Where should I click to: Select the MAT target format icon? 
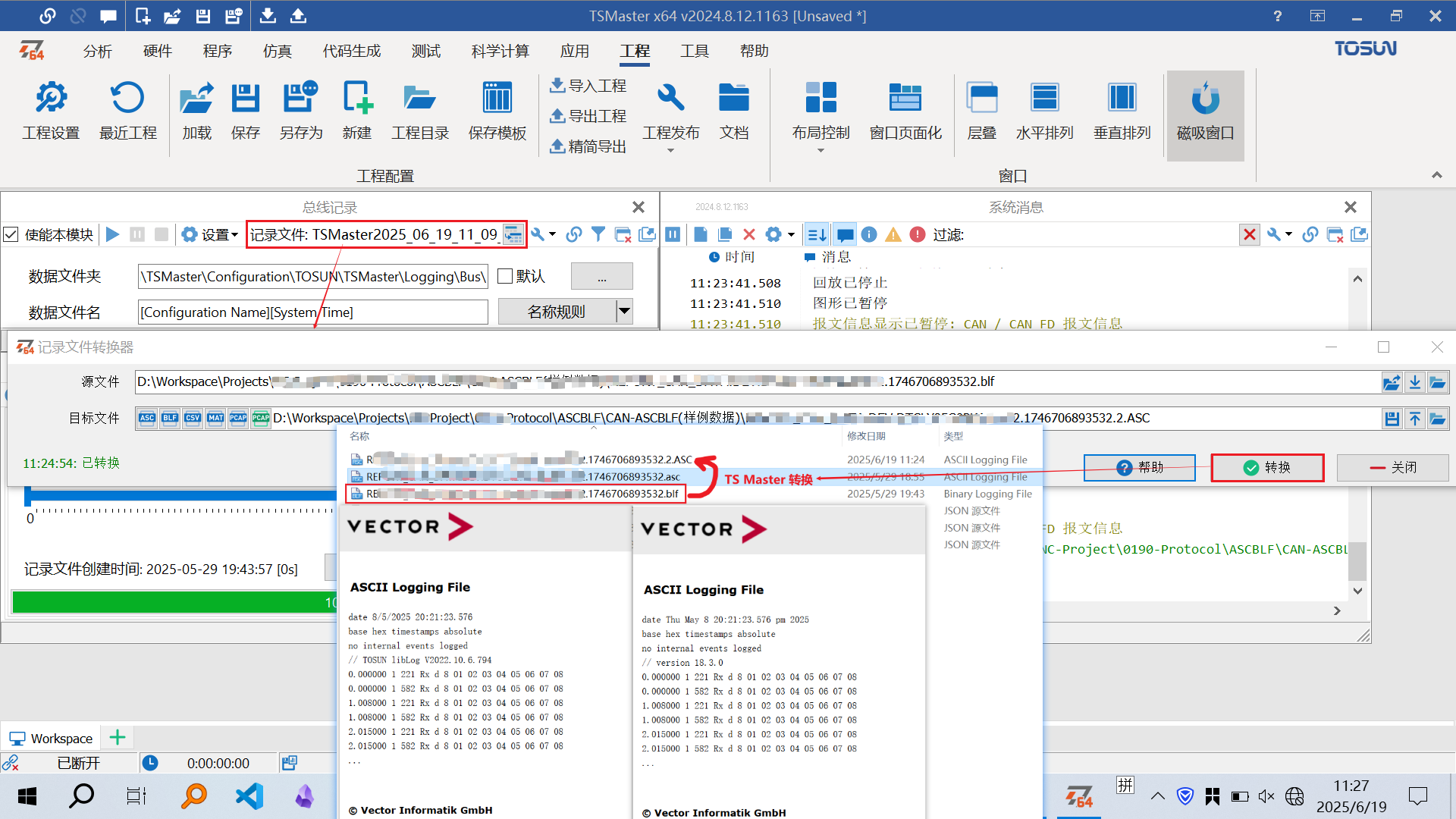(x=215, y=418)
